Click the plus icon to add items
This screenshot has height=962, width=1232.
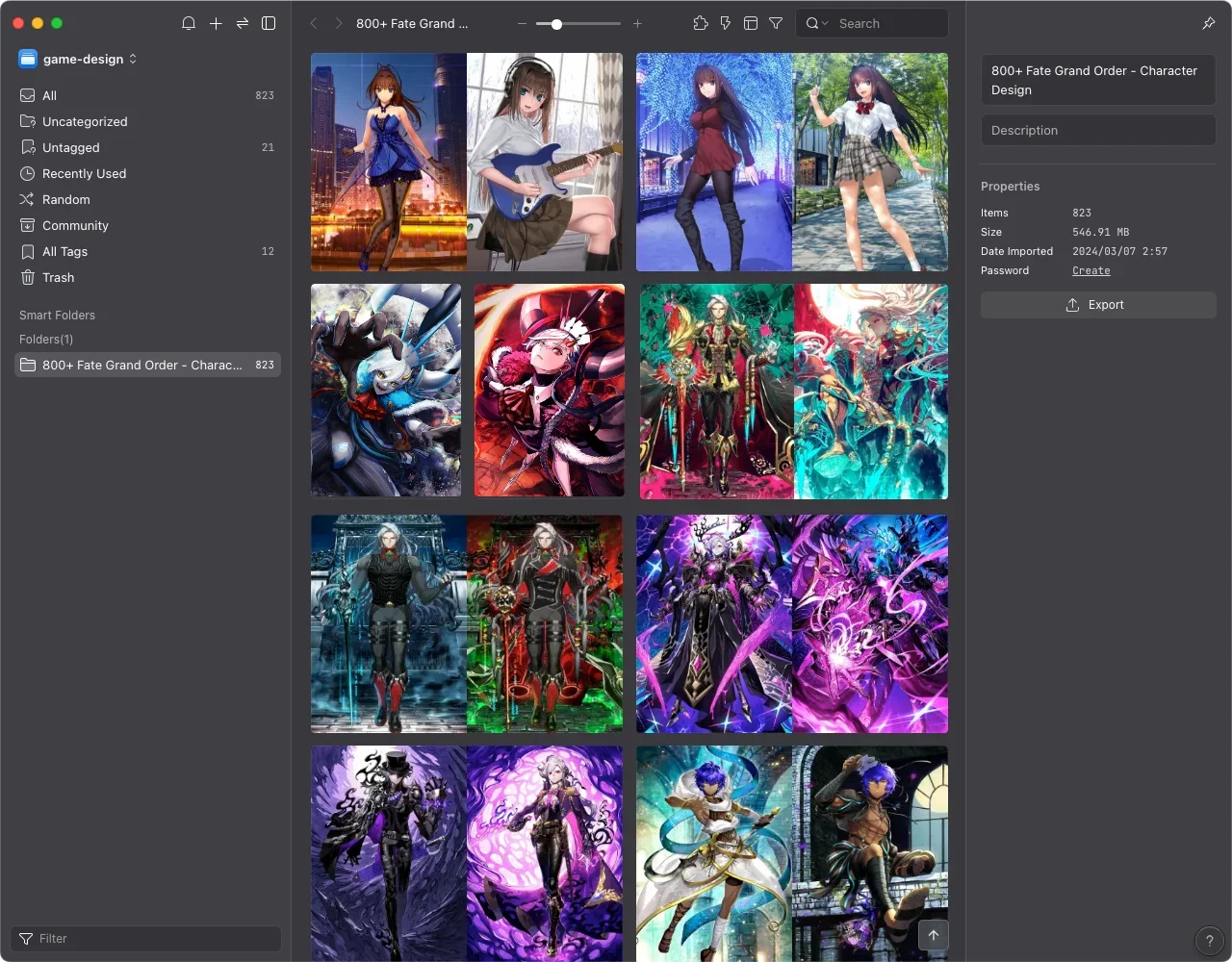pyautogui.click(x=216, y=23)
